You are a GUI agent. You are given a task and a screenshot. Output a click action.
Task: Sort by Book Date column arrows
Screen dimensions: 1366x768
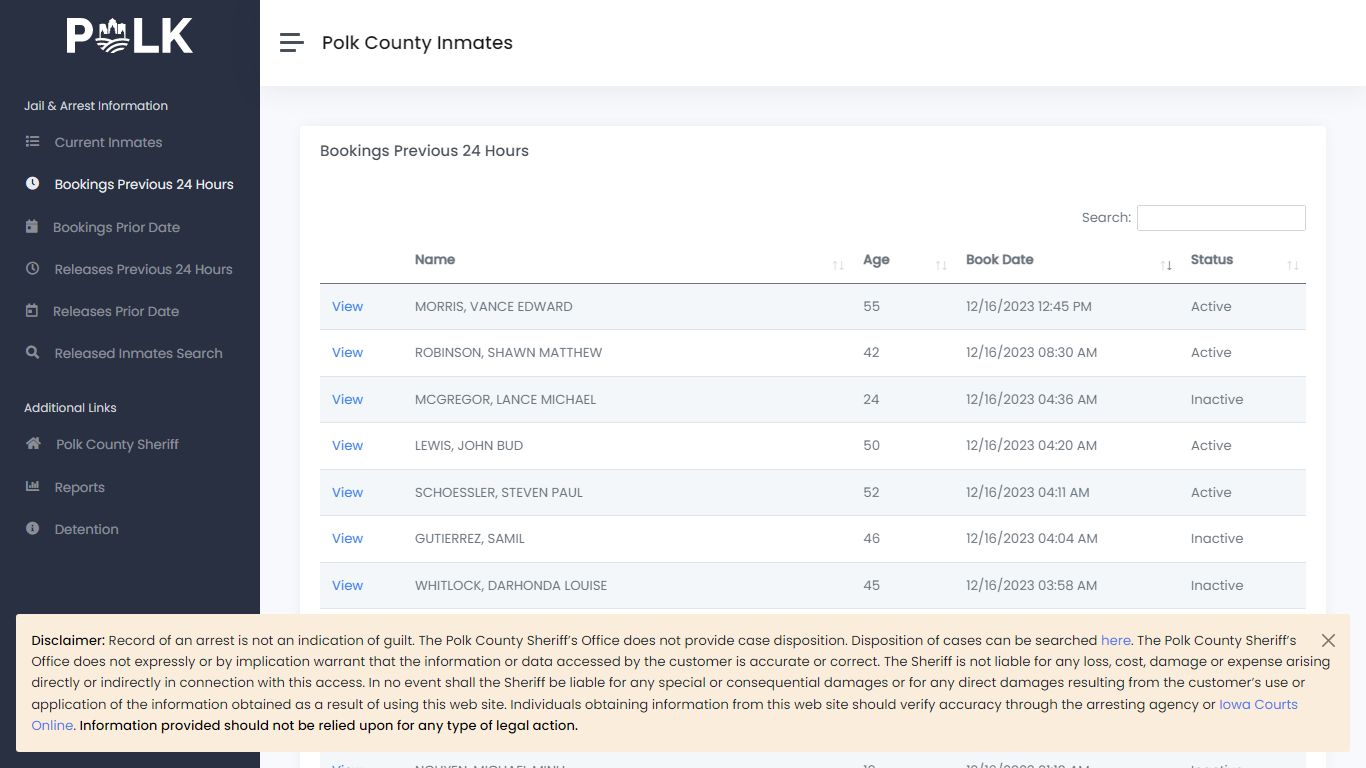pos(1166,265)
